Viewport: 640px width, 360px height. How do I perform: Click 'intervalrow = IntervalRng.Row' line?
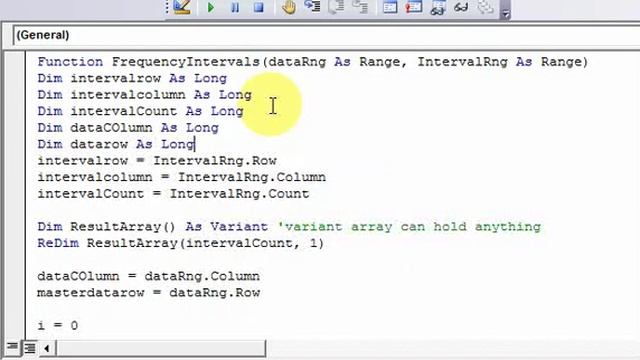pos(157,161)
